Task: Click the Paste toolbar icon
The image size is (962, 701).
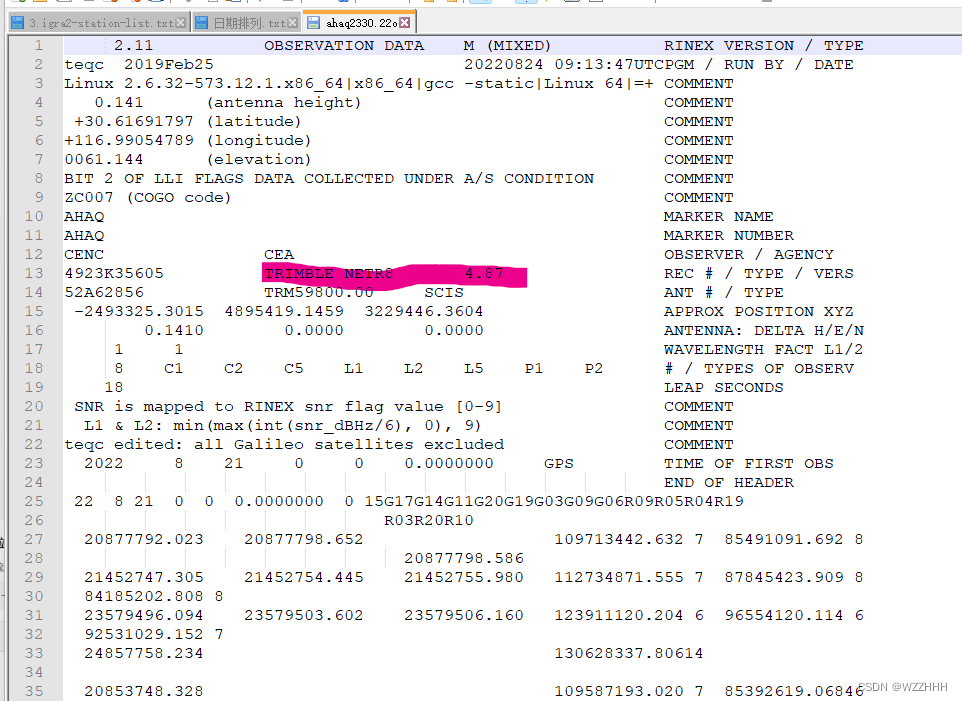Action: pyautogui.click(x=233, y=4)
